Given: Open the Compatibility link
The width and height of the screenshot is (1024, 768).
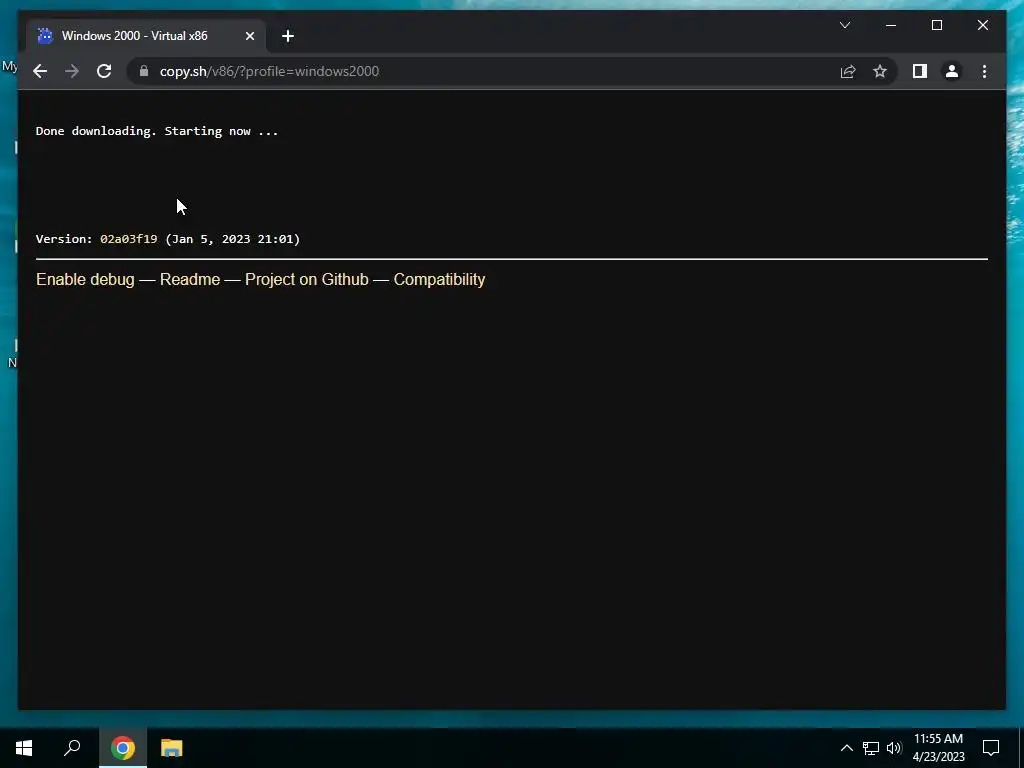Looking at the screenshot, I should (x=440, y=280).
